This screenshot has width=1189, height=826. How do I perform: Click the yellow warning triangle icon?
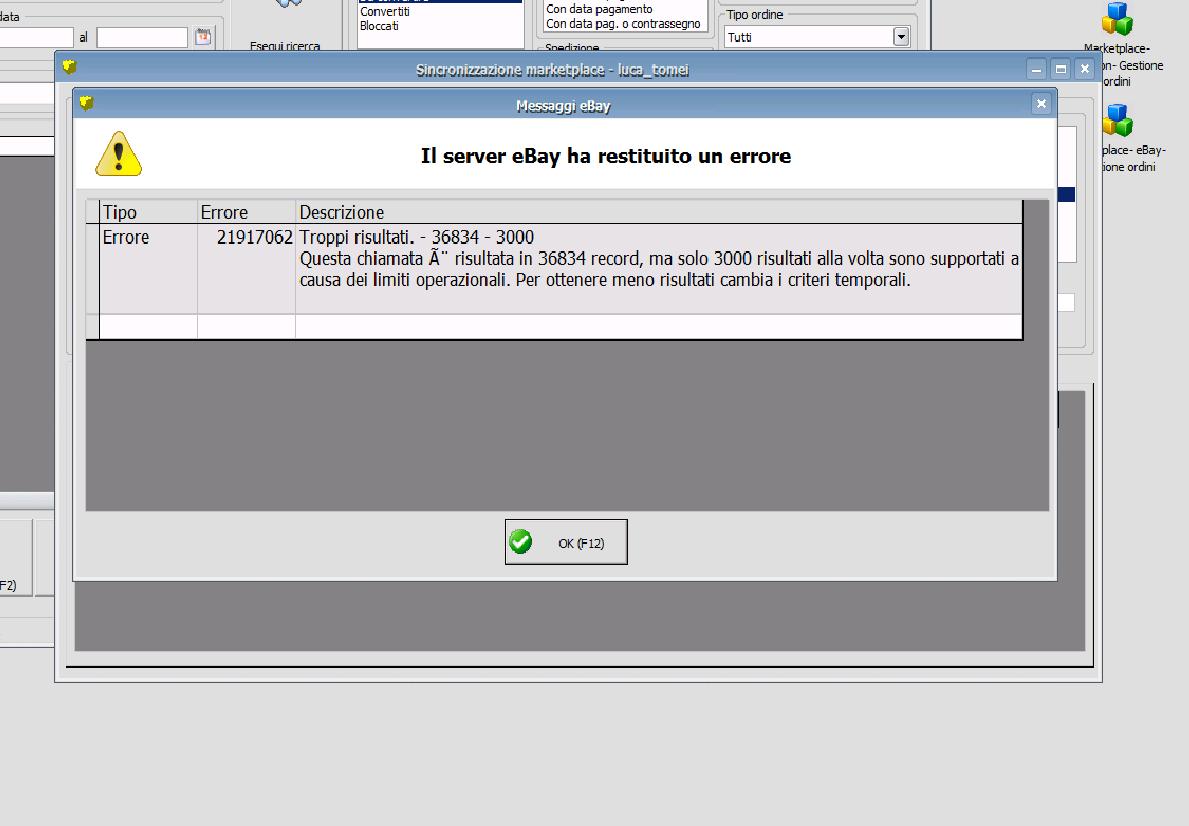118,154
